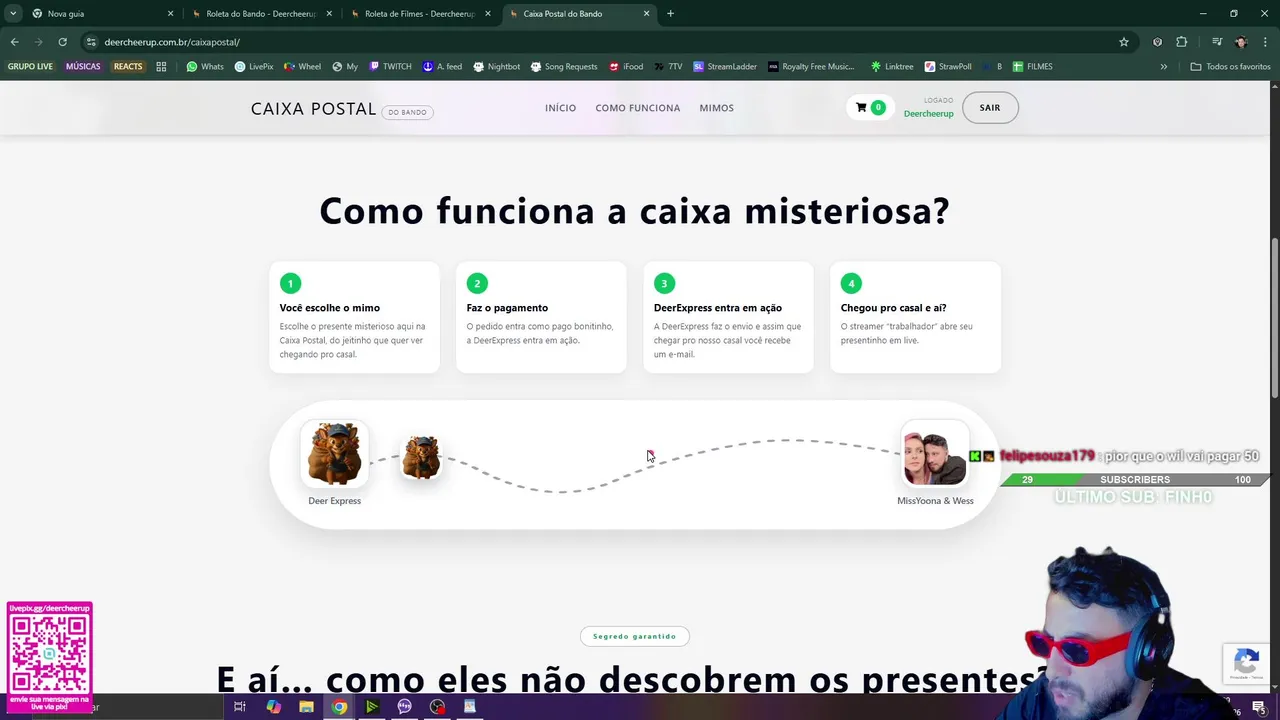
Task: Open the iFood bookmark
Action: point(626,67)
